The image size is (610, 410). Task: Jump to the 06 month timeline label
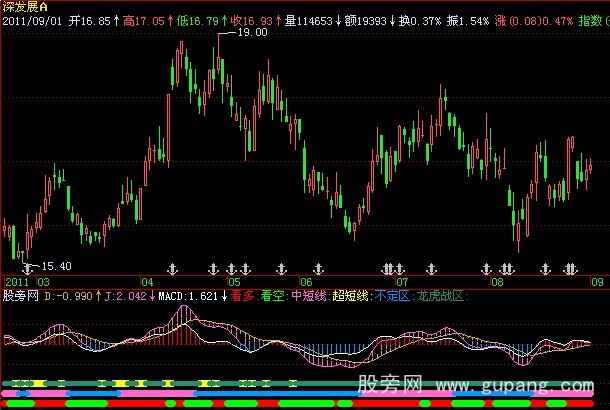click(x=306, y=282)
